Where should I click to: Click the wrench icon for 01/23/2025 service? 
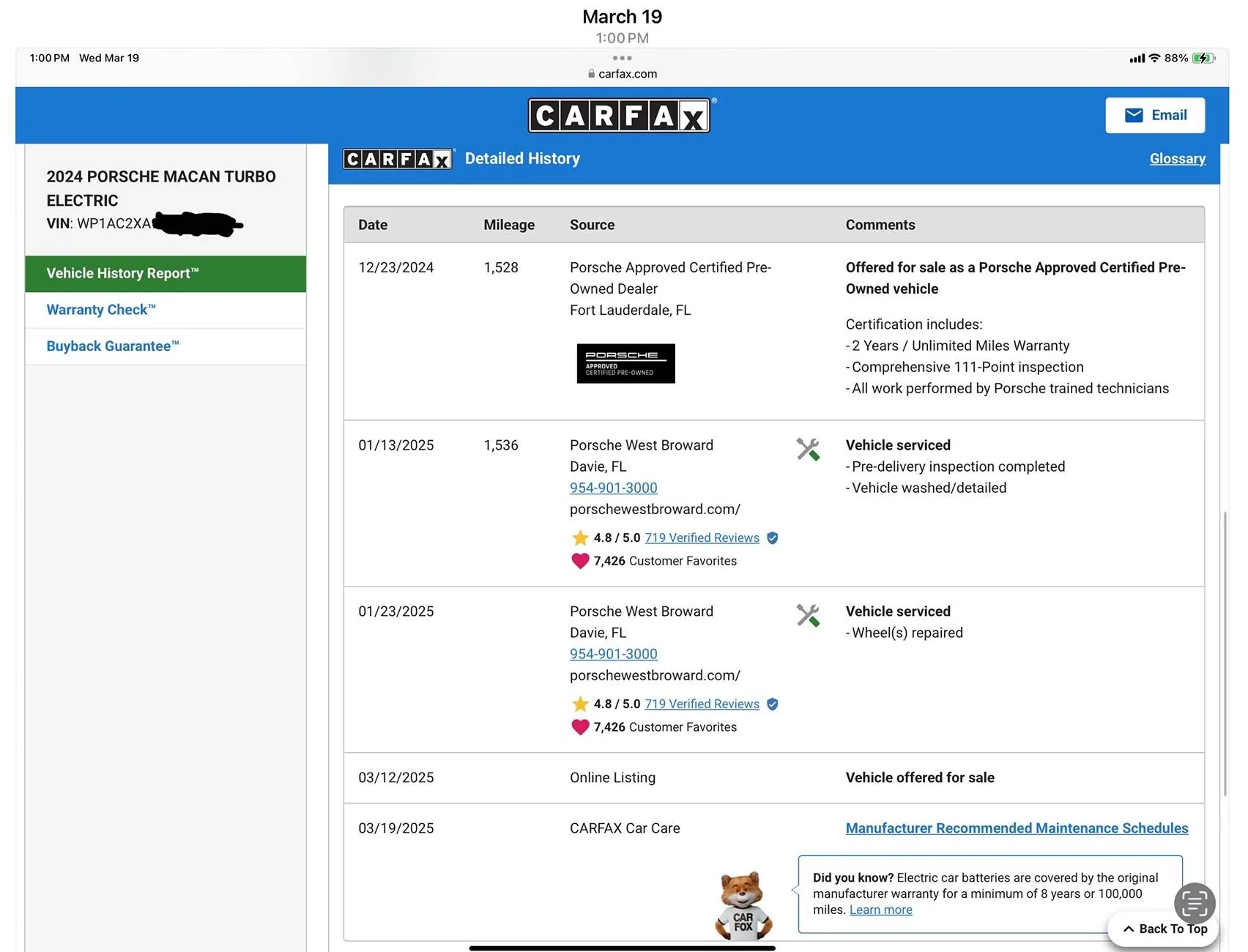[807, 615]
